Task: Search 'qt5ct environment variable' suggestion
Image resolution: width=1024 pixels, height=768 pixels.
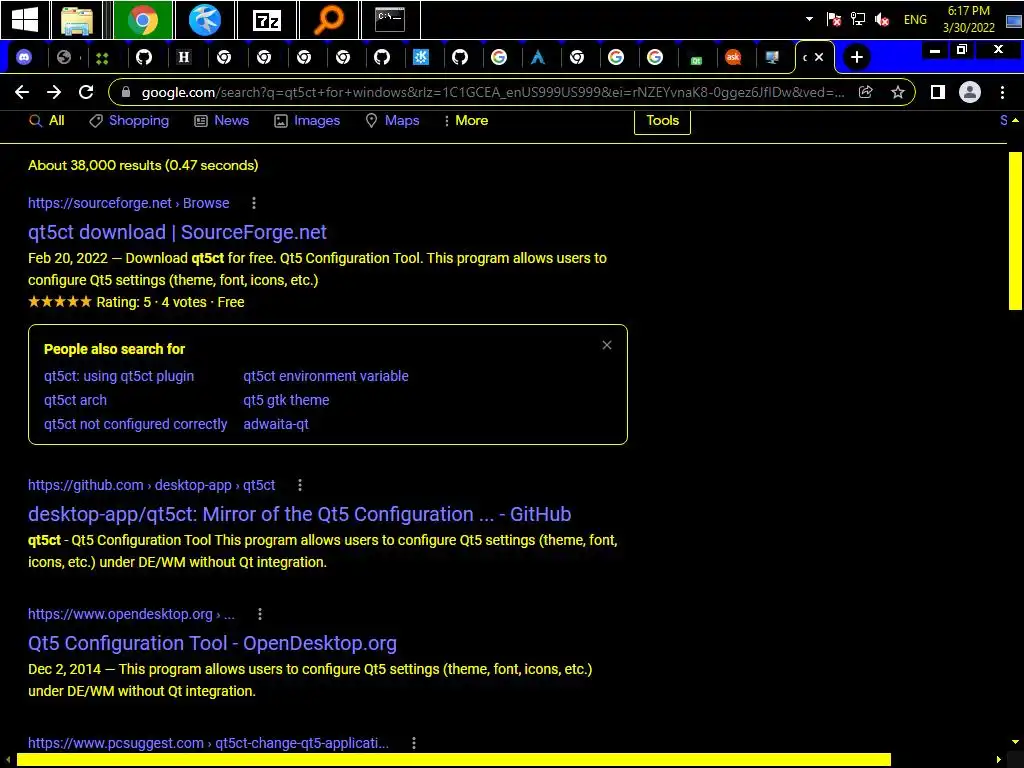Action: coord(326,376)
